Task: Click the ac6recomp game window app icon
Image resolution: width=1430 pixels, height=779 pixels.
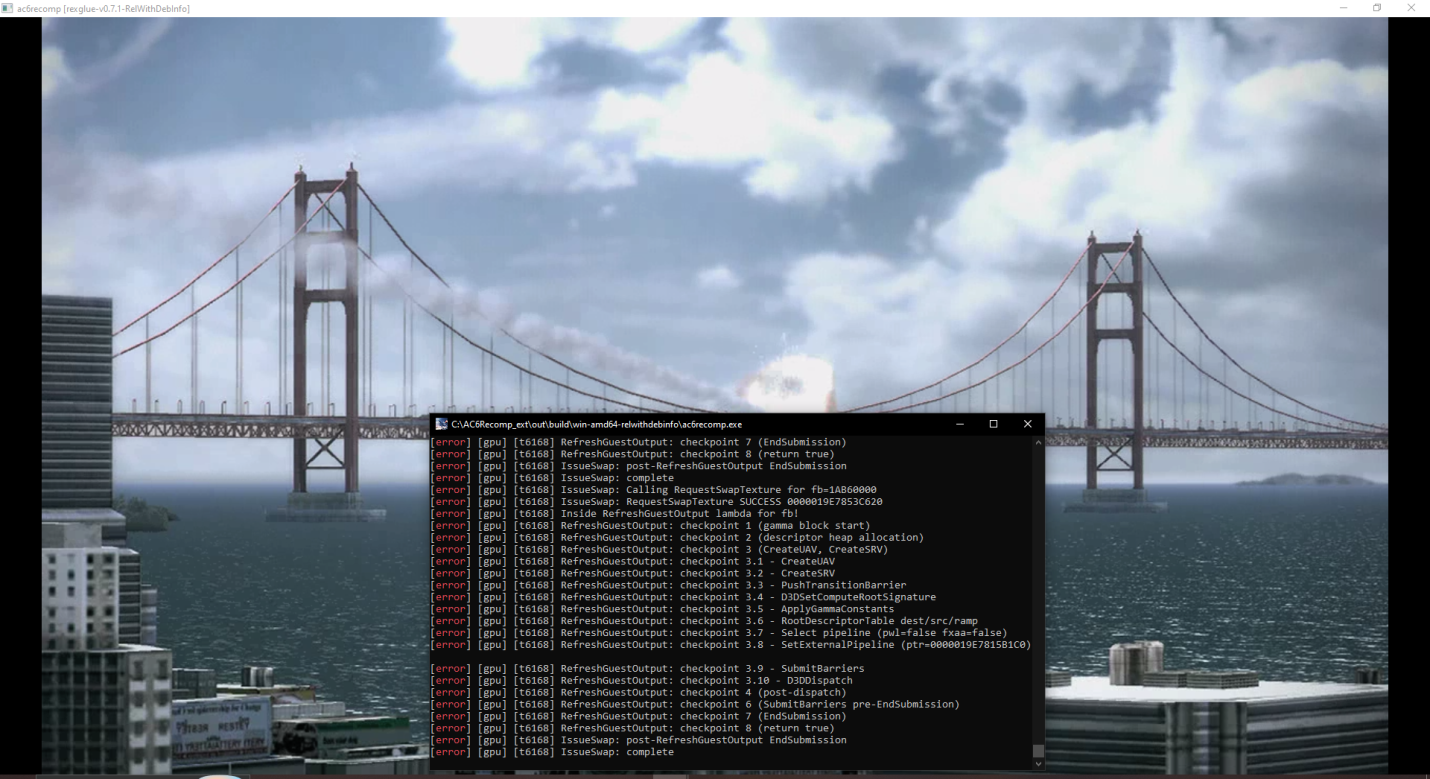Action: (x=8, y=8)
